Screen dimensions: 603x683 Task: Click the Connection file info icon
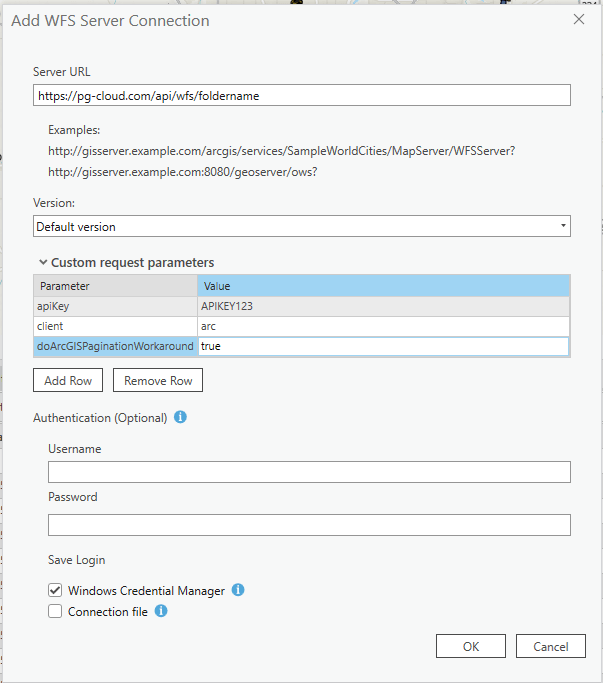click(161, 611)
